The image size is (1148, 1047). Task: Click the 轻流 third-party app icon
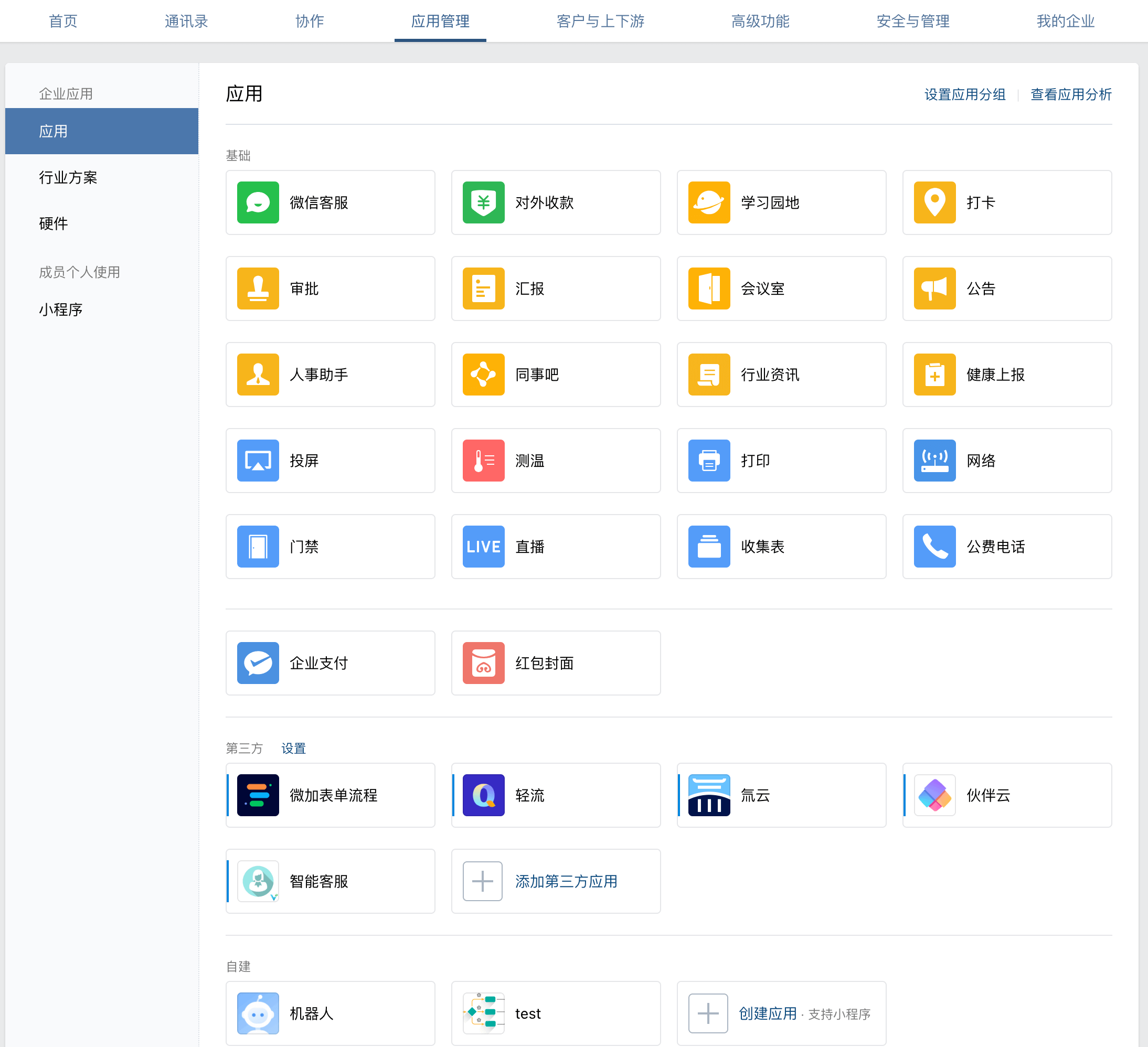pos(483,795)
